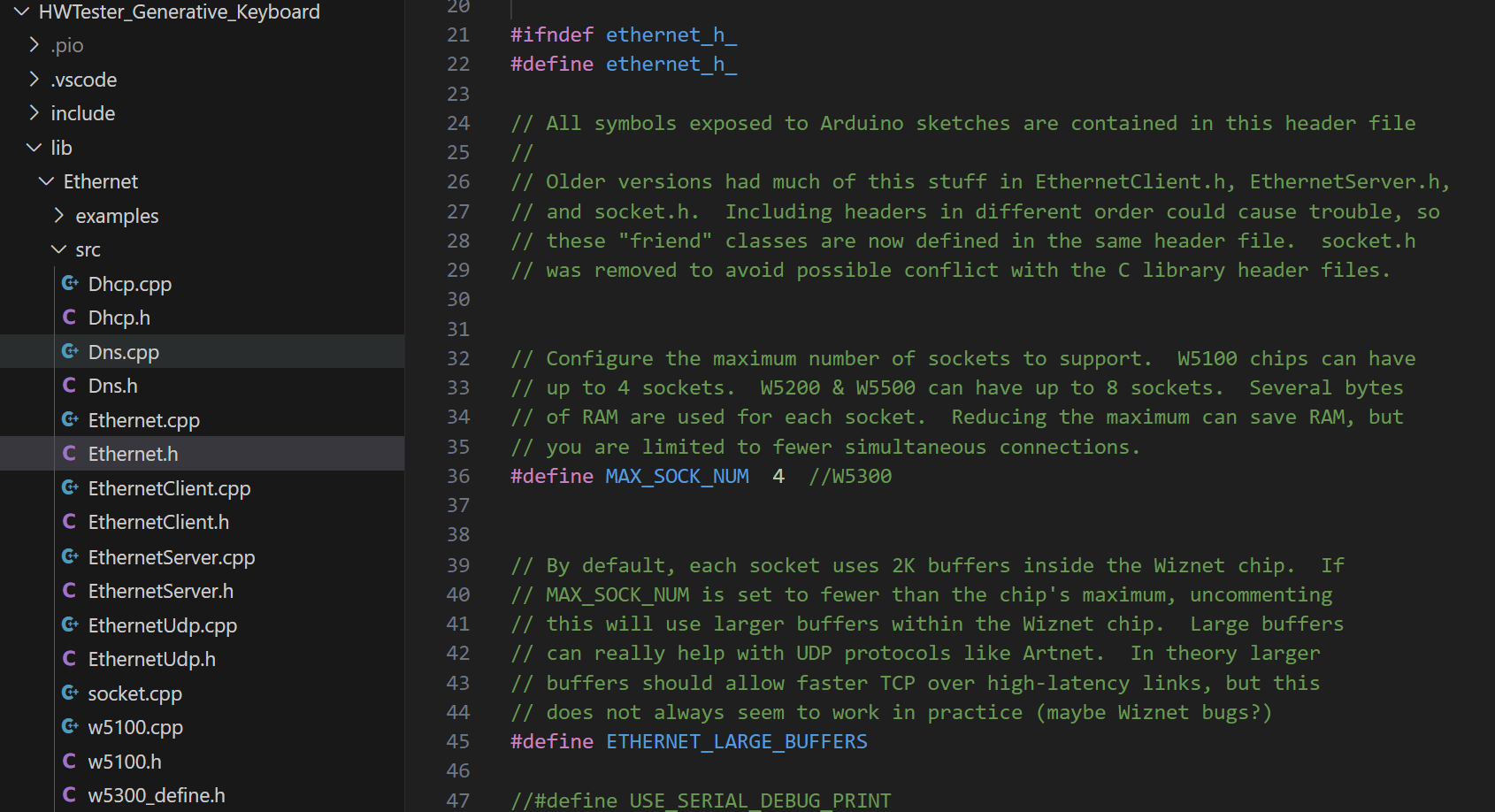Click the C icon beside w5300_define.h
The image size is (1495, 812).
[70, 795]
